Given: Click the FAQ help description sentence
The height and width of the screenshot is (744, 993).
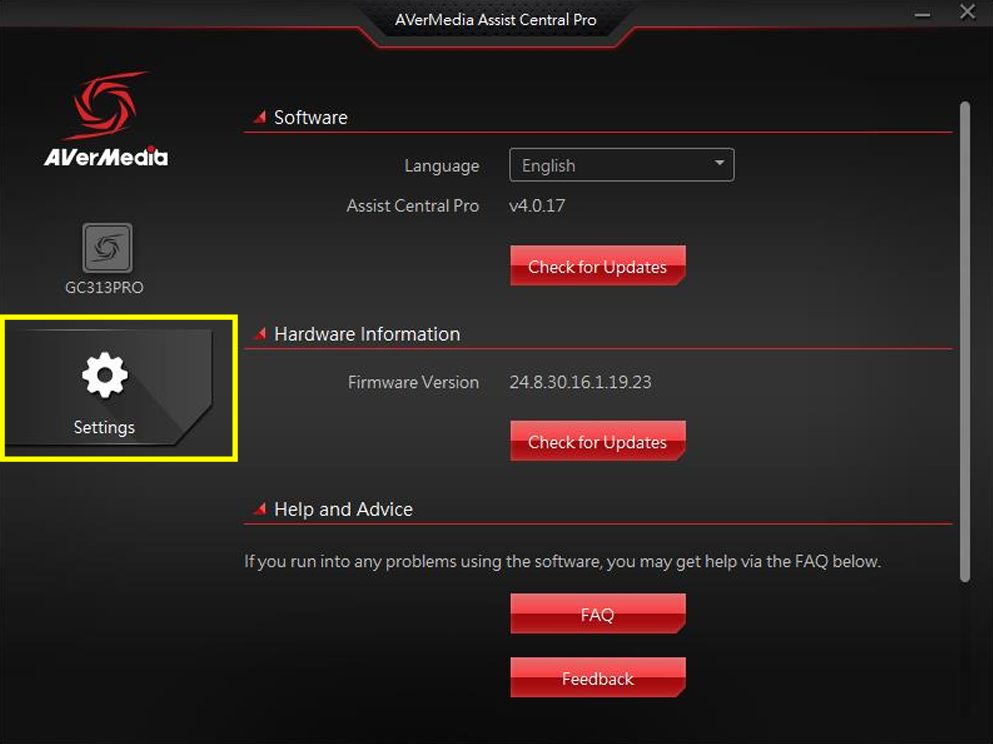Looking at the screenshot, I should pyautogui.click(x=562, y=562).
